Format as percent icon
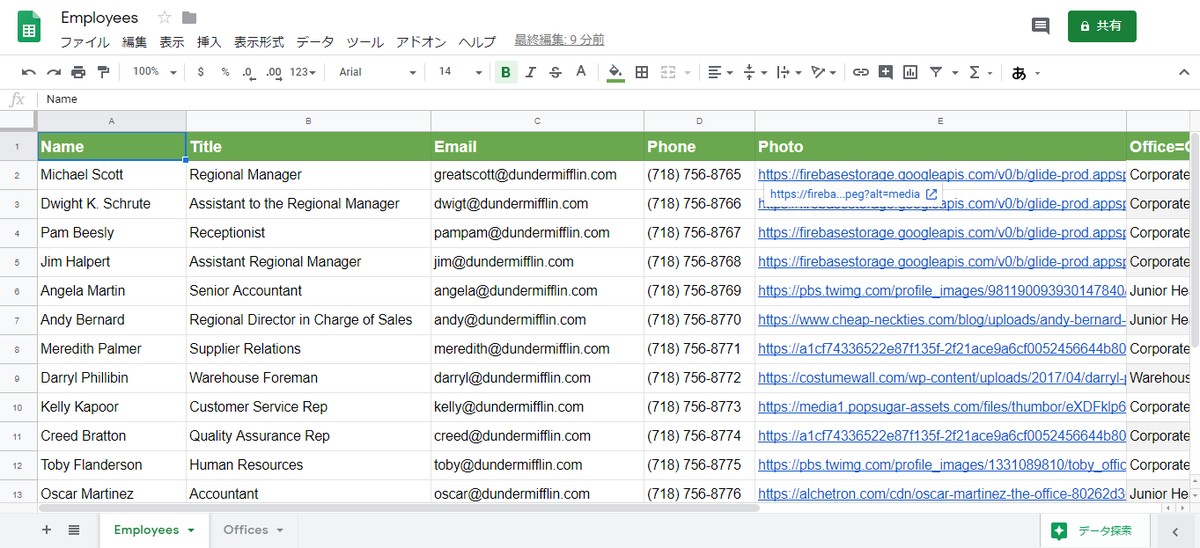 click(x=225, y=72)
